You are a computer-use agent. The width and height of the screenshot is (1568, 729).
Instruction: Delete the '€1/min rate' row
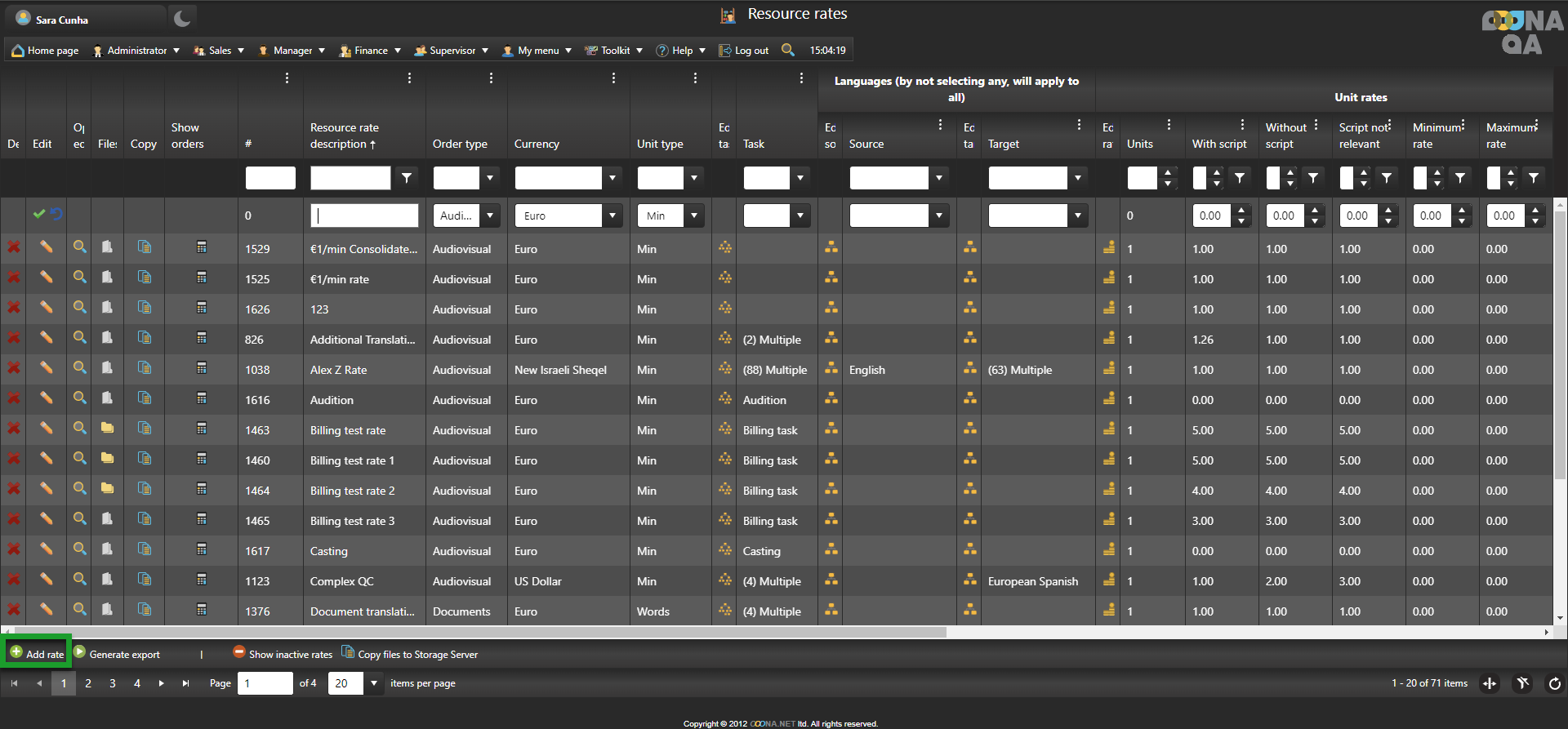click(x=14, y=278)
